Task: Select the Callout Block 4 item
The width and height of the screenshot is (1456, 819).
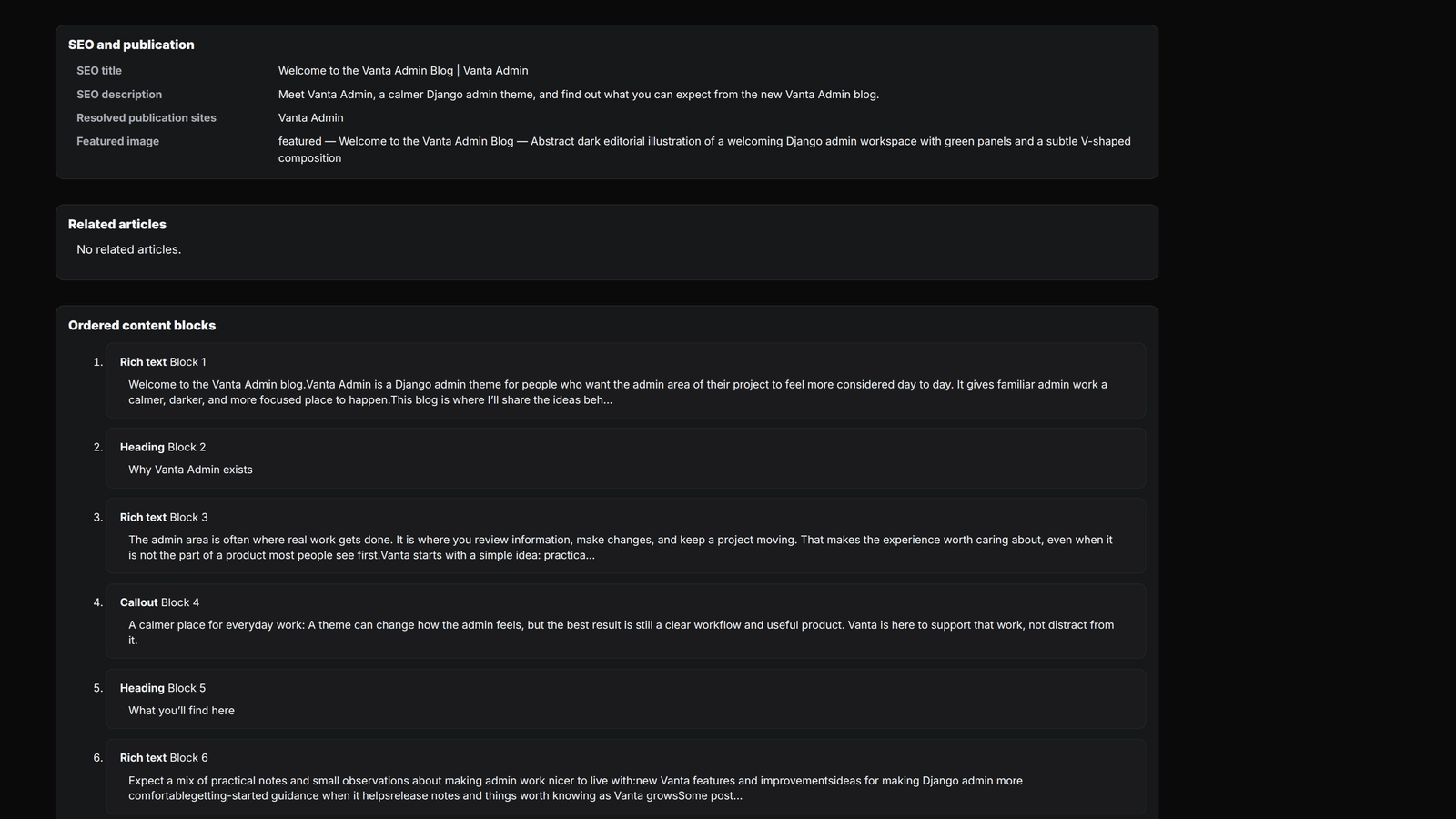Action: tap(626, 622)
